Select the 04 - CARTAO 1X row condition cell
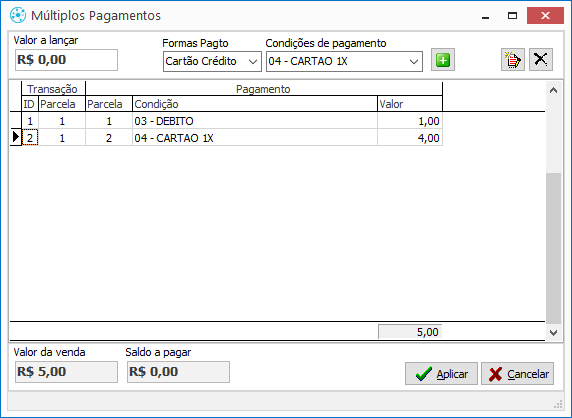The width and height of the screenshot is (572, 418). pos(255,138)
